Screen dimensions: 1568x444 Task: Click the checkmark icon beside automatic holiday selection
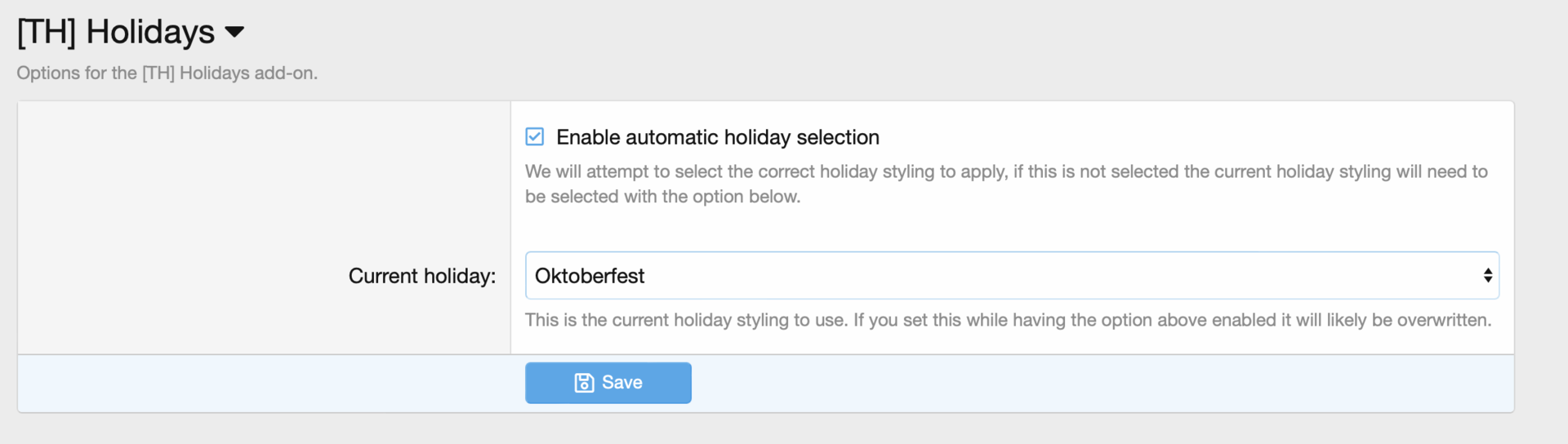pos(535,136)
